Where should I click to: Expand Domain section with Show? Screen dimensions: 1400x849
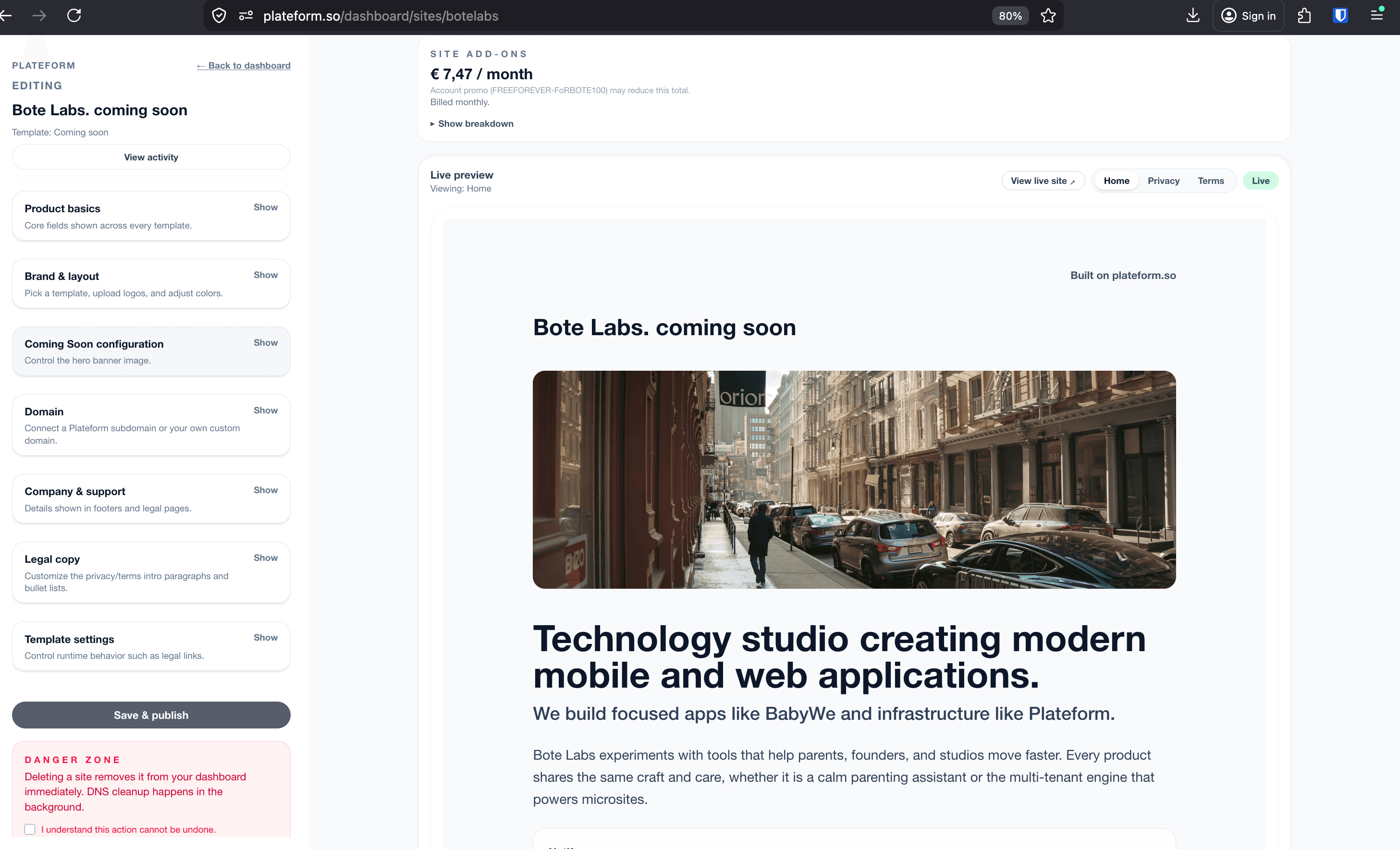(265, 410)
